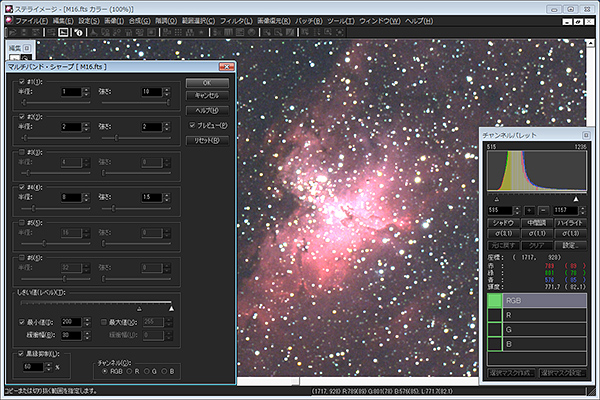Click the #1 強さ spinner arrows

pos(166,92)
